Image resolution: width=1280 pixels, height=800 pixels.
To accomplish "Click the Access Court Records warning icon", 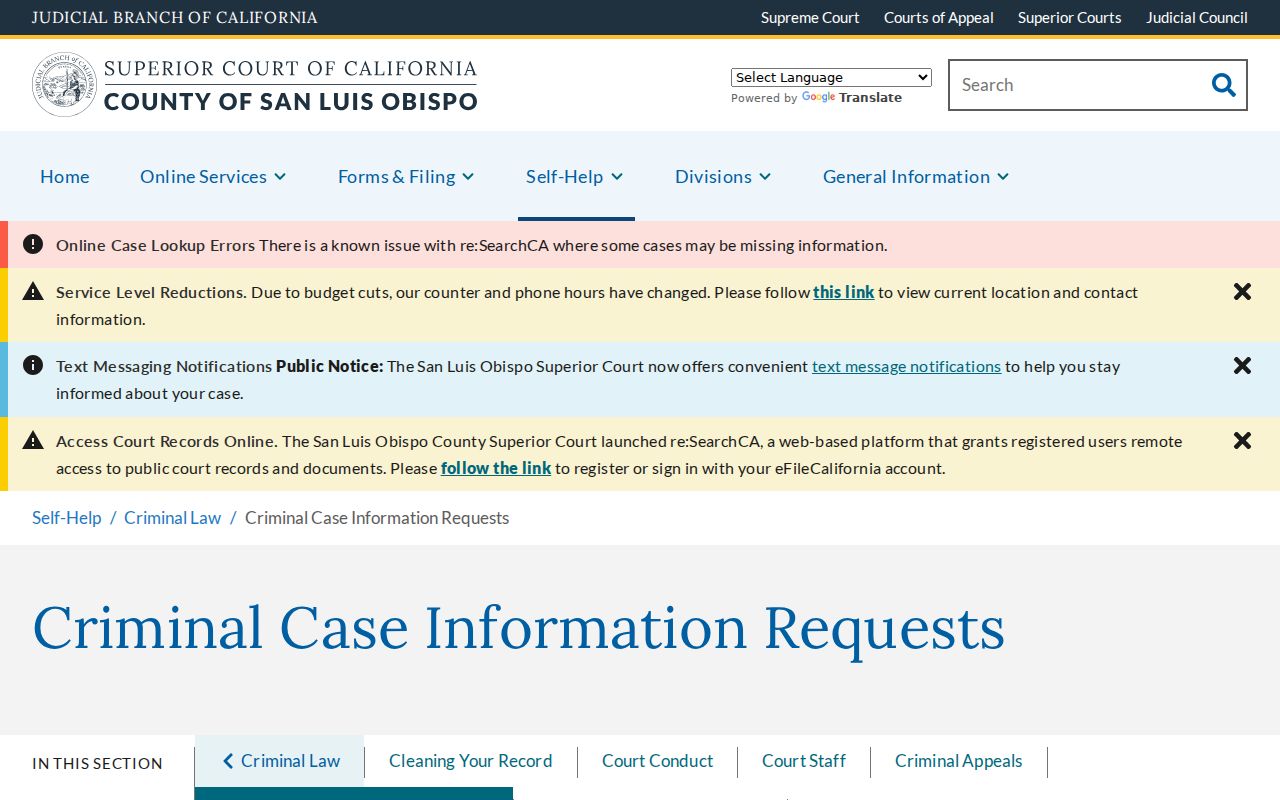I will point(33,440).
